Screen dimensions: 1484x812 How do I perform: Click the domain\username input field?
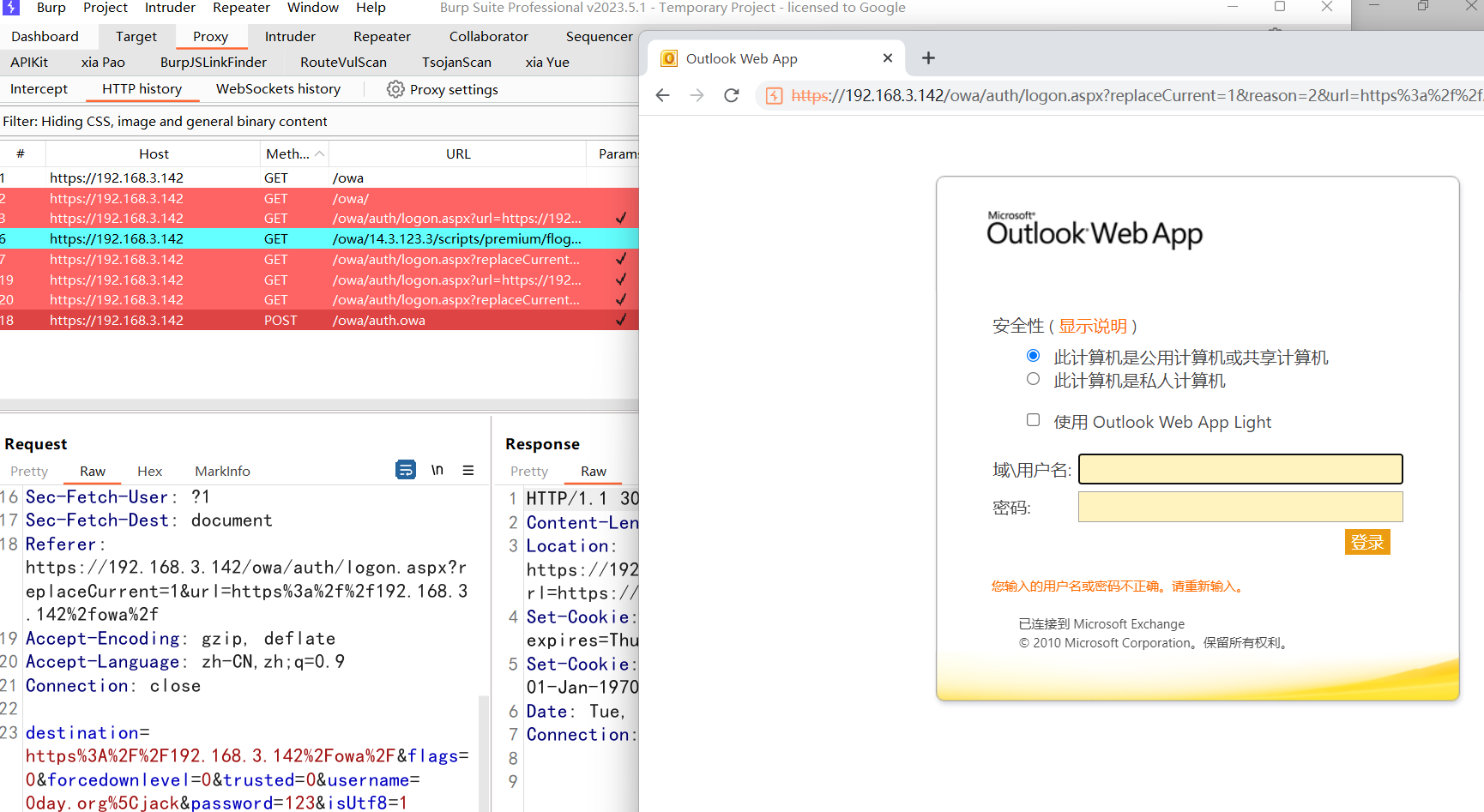tap(1240, 469)
